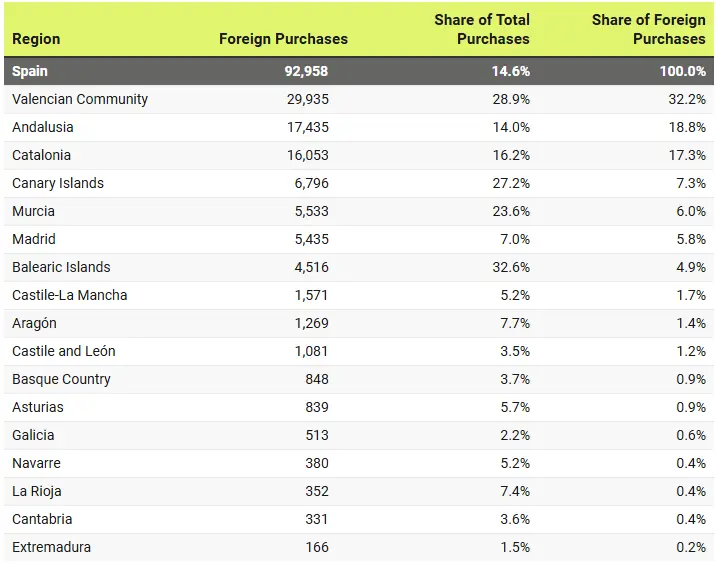Click the Basque Country region cell
This screenshot has height=564, width=716.
point(62,379)
